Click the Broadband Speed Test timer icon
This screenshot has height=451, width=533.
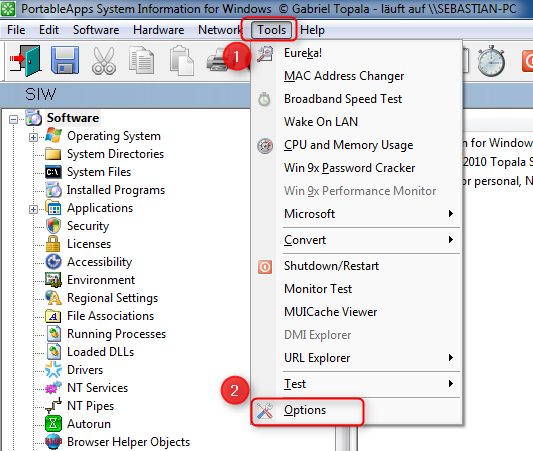264,99
